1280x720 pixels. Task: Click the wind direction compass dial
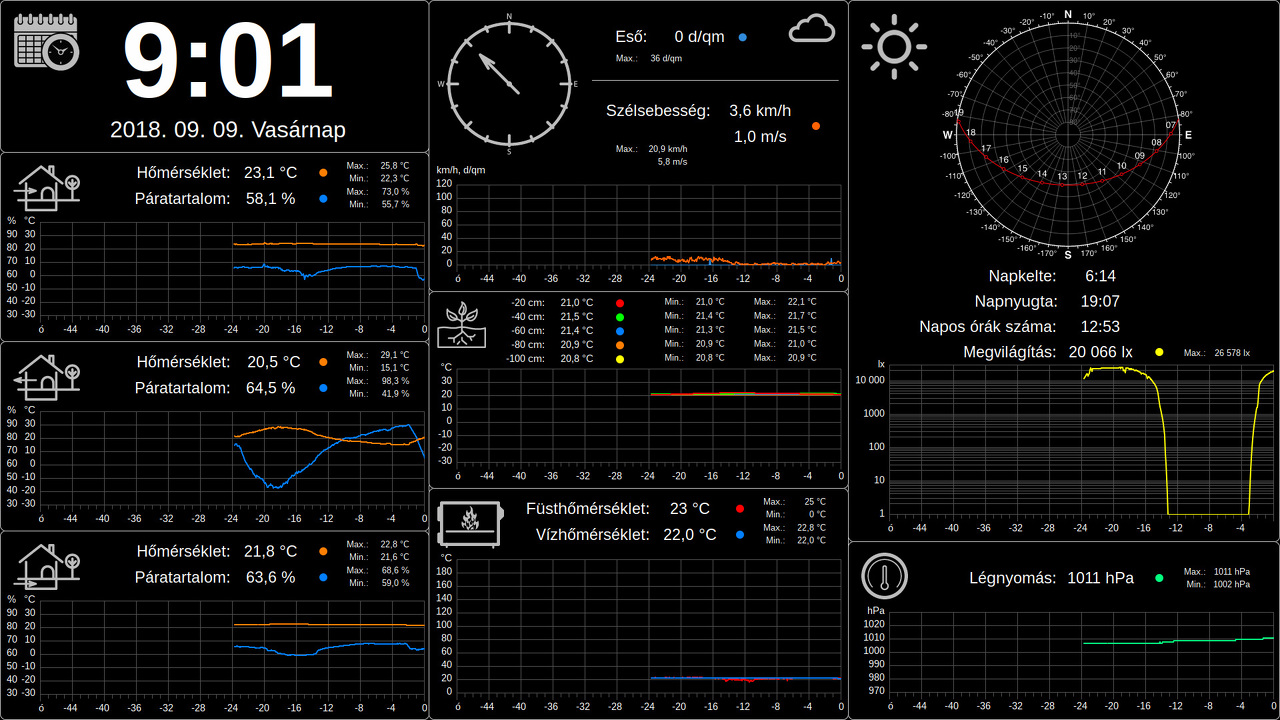[x=509, y=84]
